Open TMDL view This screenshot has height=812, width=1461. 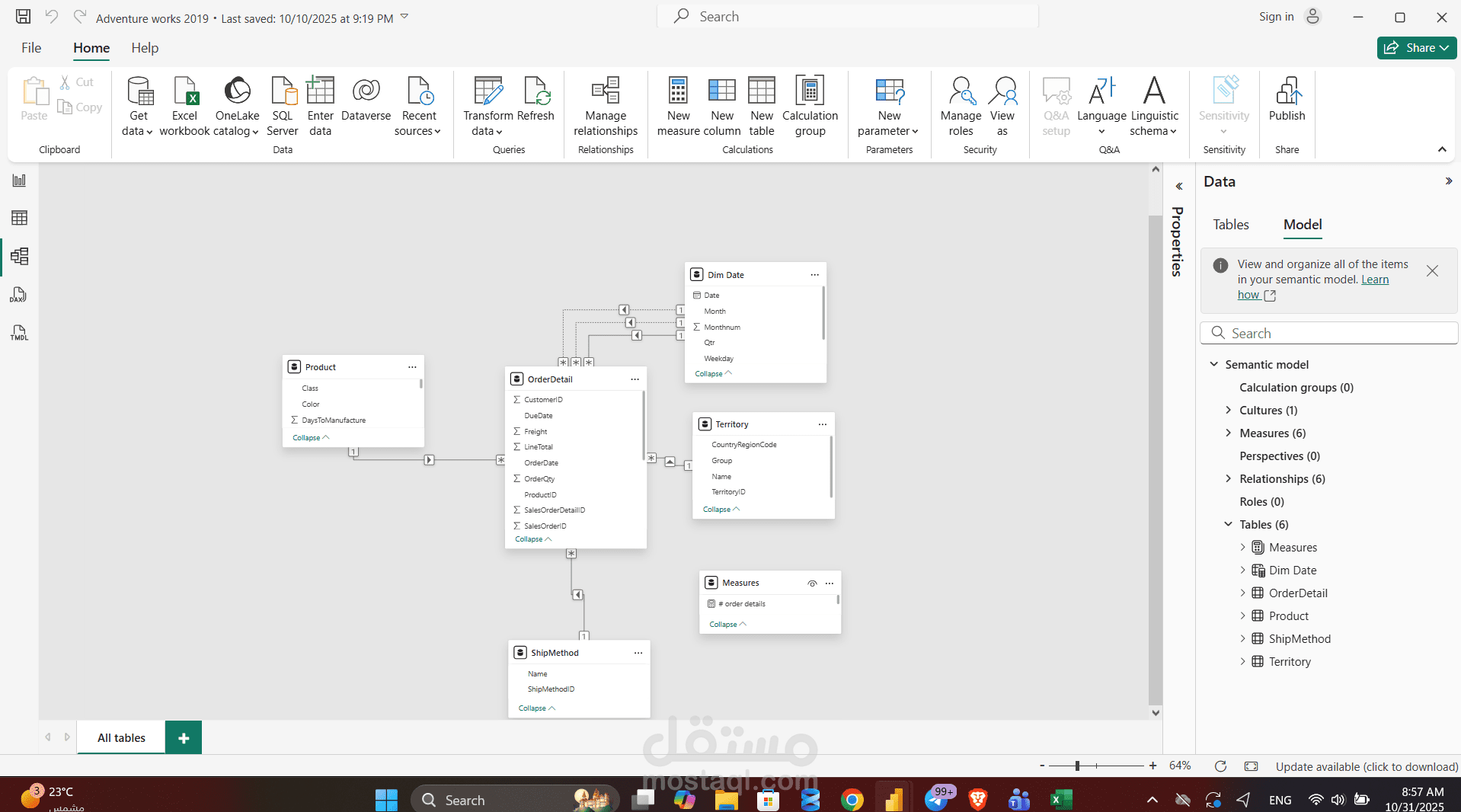tap(20, 333)
